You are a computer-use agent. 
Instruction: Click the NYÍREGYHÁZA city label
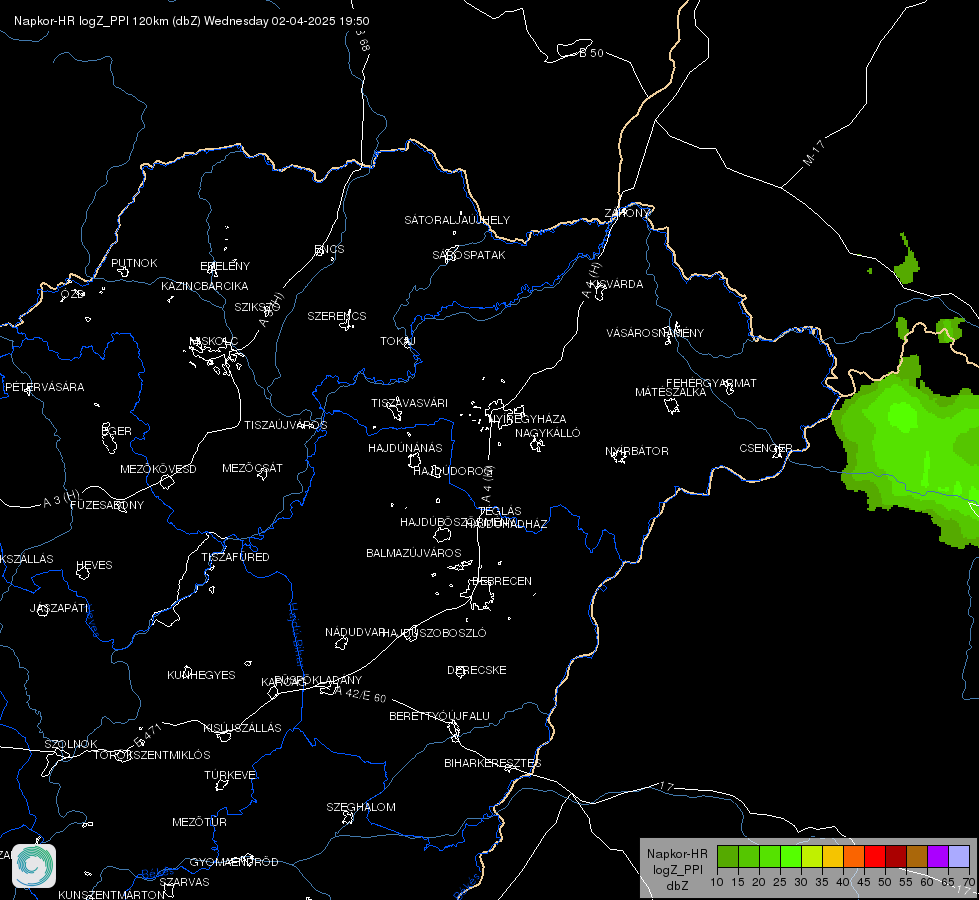point(528,418)
